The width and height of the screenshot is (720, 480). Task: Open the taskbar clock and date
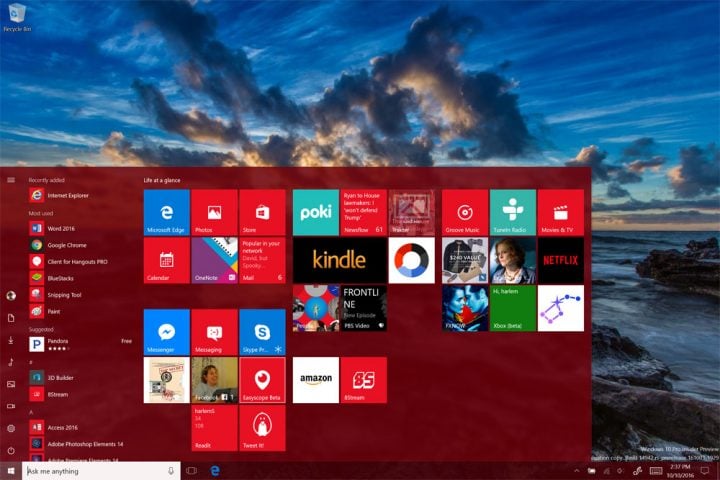(x=681, y=471)
